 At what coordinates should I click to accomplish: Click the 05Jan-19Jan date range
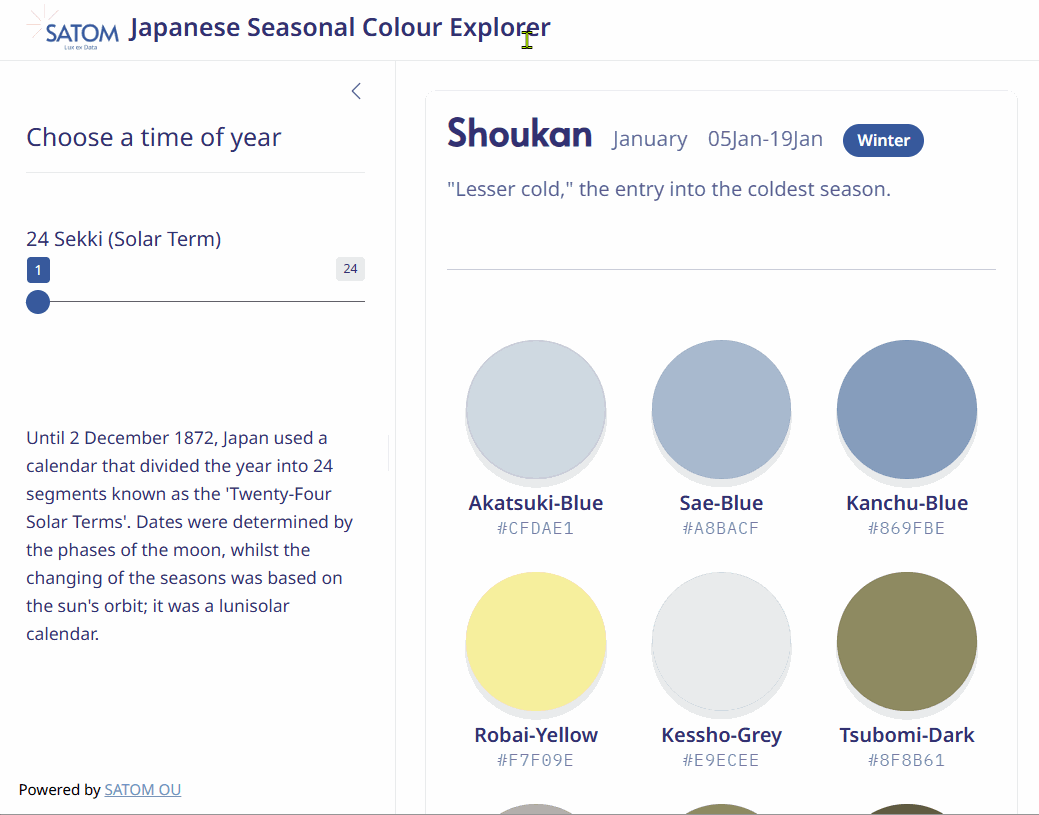(x=765, y=139)
